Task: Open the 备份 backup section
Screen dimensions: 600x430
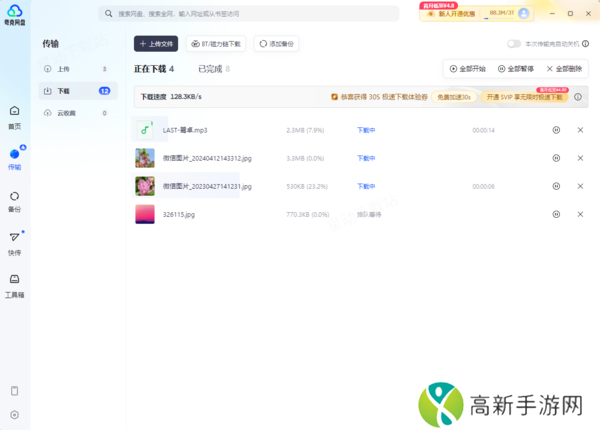Action: (15, 202)
